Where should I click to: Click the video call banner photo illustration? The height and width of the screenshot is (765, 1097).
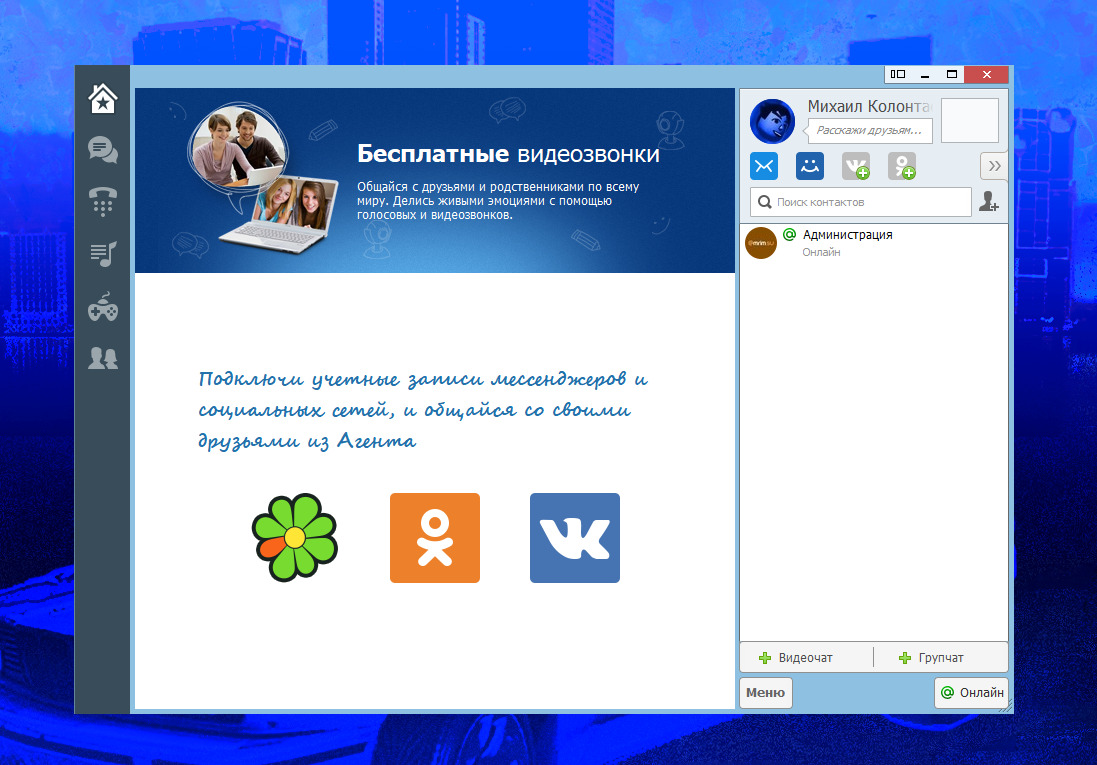coord(262,178)
